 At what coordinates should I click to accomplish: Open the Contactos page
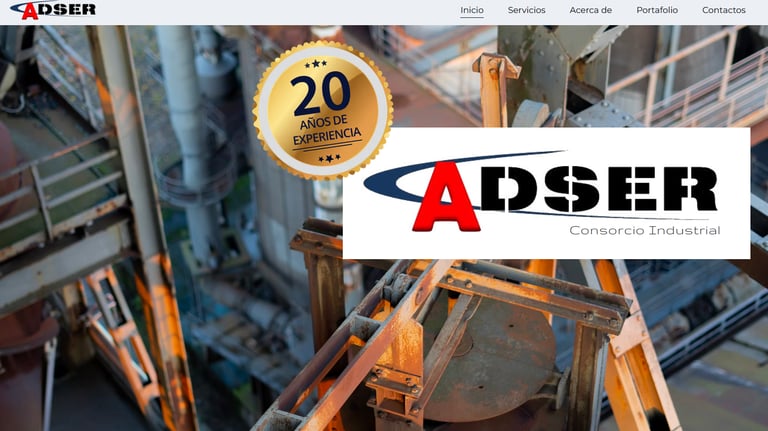(723, 10)
